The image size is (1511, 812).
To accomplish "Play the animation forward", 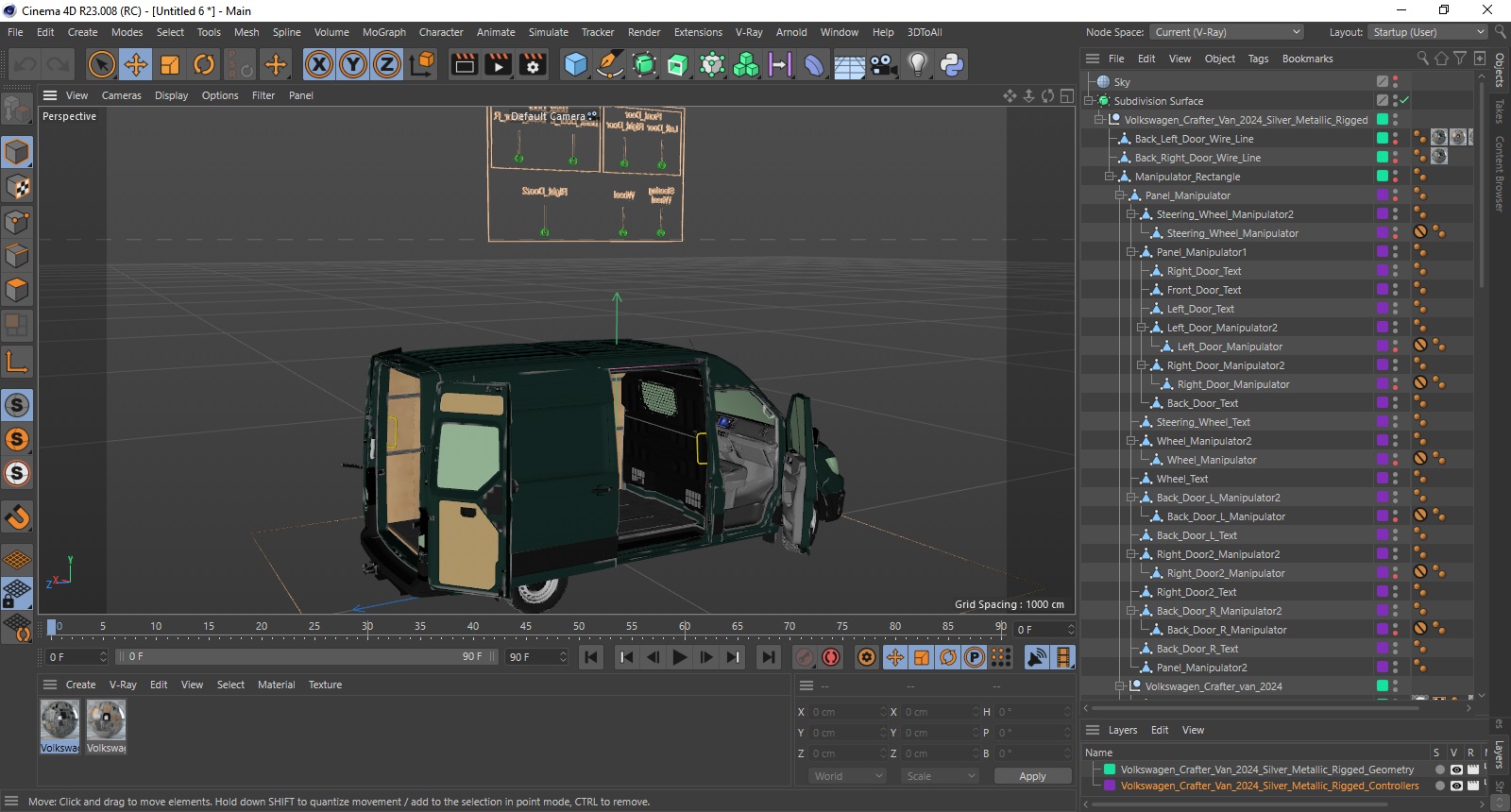I will (x=679, y=657).
